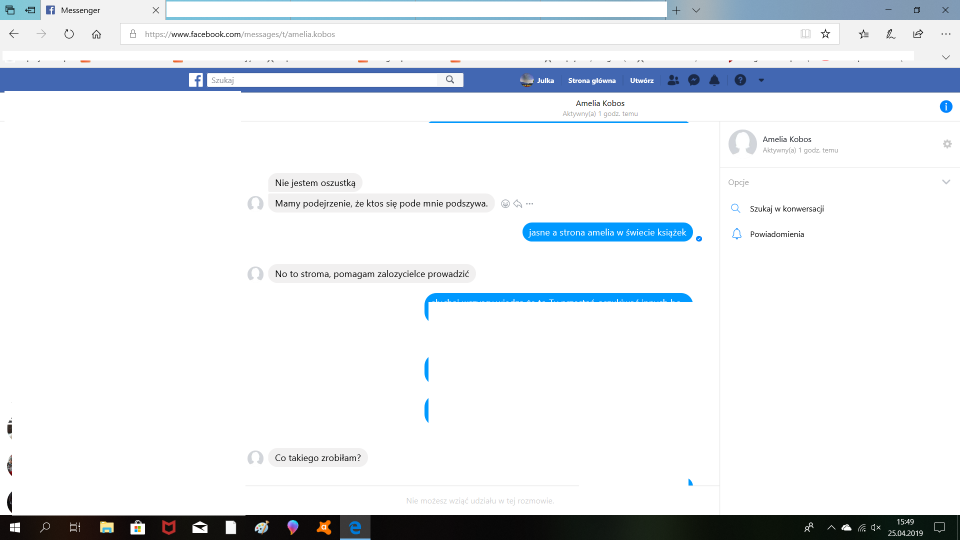
Task: Open conversation settings gear icon
Action: (947, 144)
